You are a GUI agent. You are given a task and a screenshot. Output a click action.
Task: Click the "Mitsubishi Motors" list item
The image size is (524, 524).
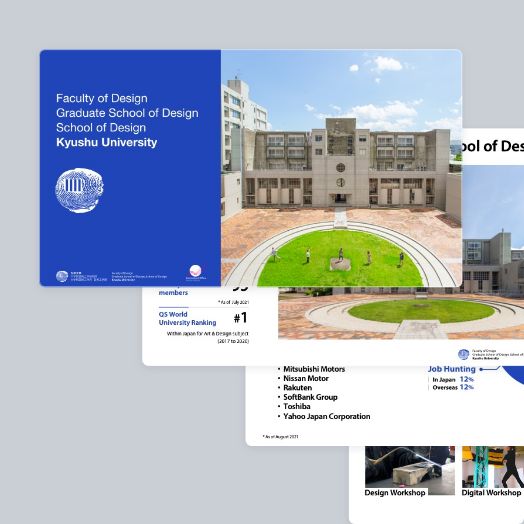click(314, 369)
